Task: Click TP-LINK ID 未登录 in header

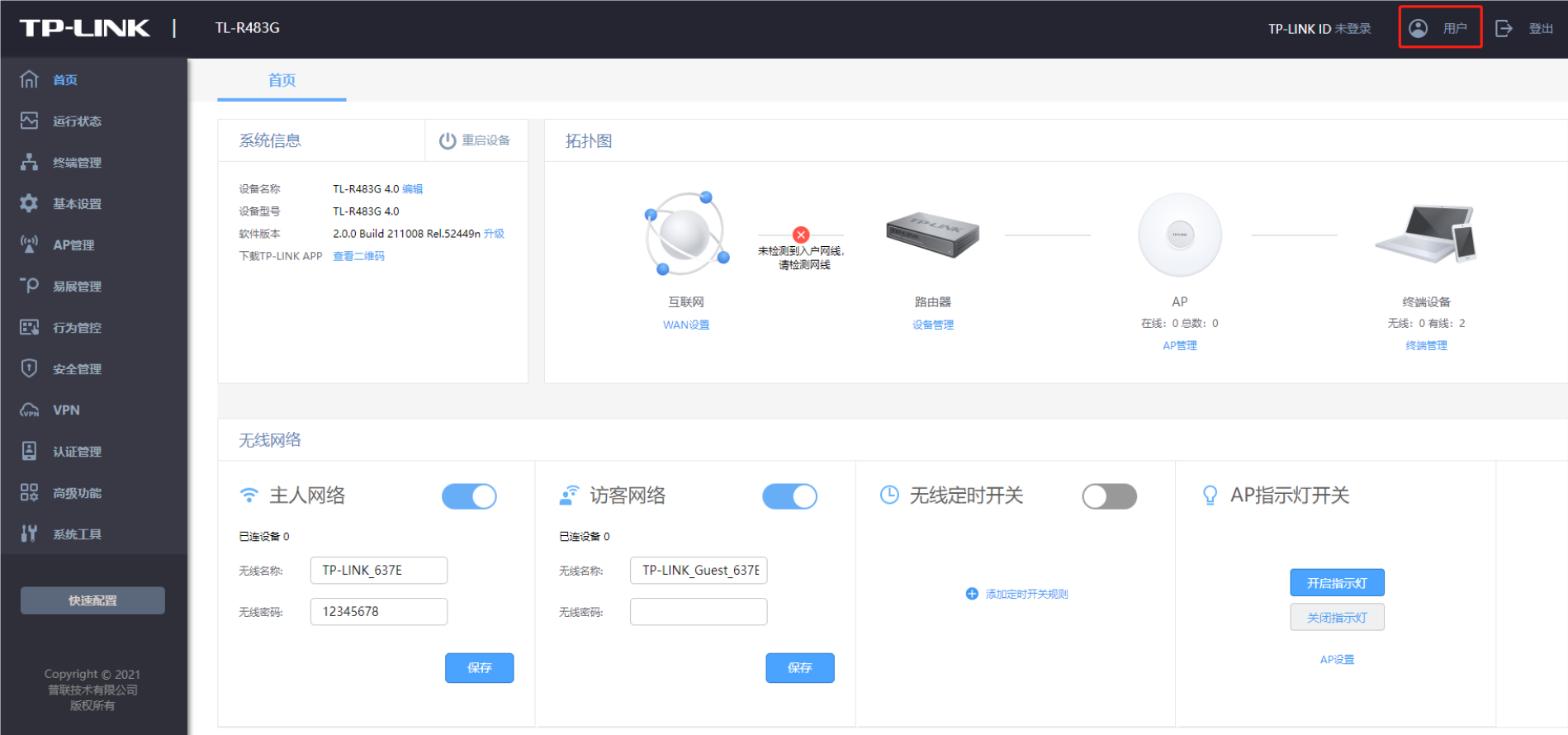Action: click(1319, 29)
